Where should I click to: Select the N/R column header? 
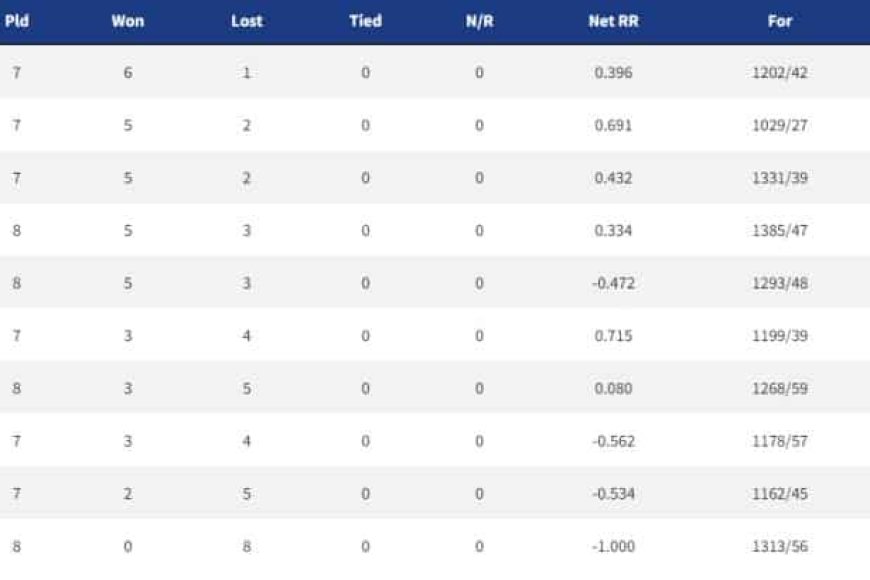[479, 21]
